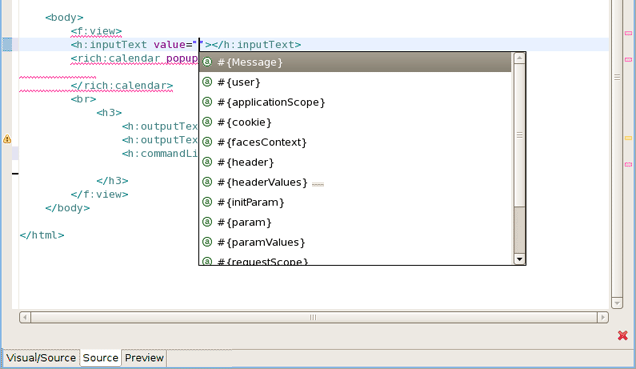
Task: Click the warning marker in left gutter
Action: coord(7,139)
